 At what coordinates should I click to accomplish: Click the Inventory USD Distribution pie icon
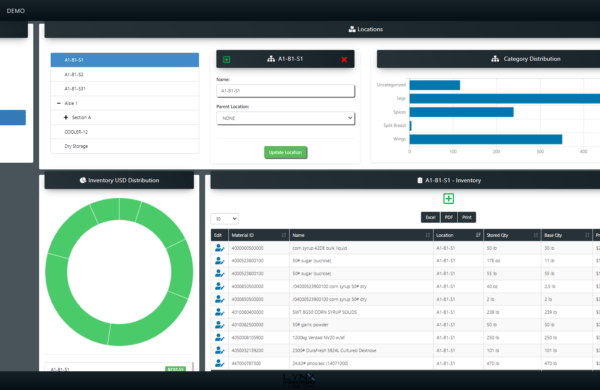(83, 180)
